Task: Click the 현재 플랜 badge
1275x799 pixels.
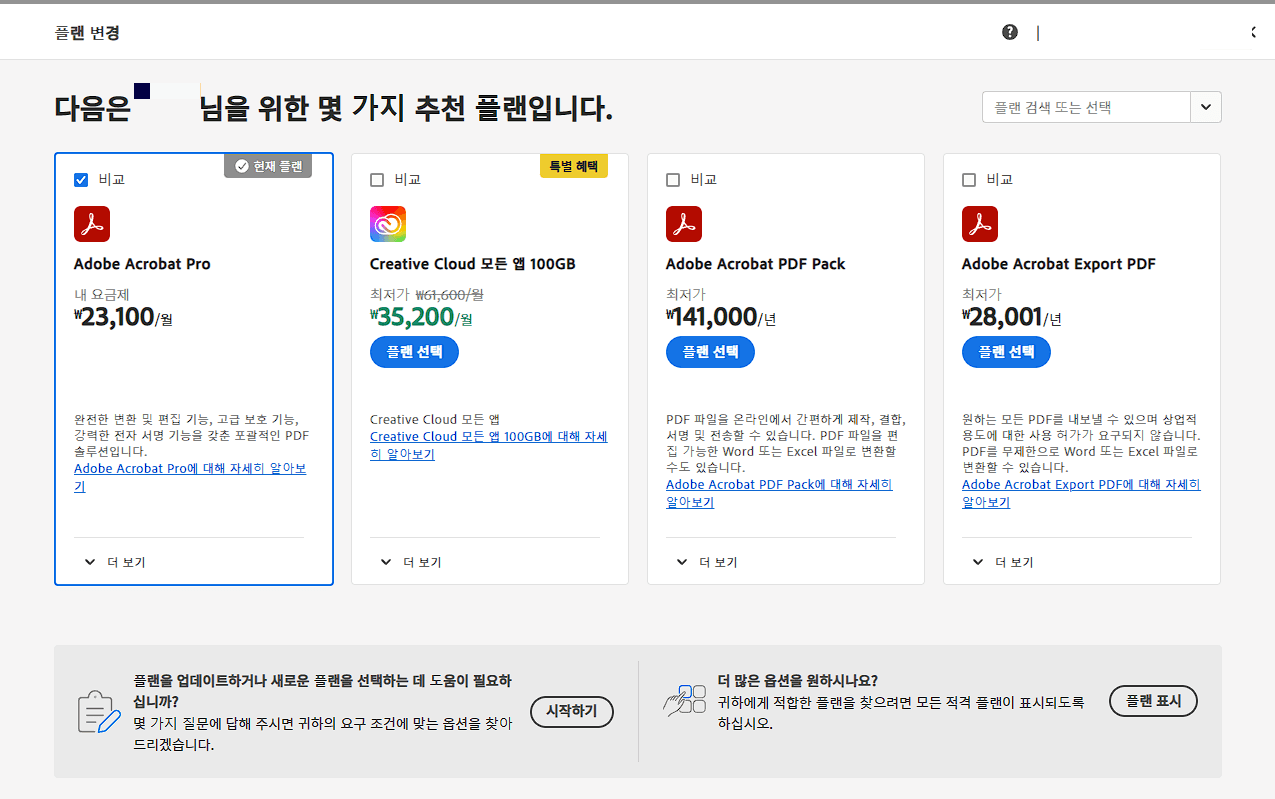Action: pos(268,166)
